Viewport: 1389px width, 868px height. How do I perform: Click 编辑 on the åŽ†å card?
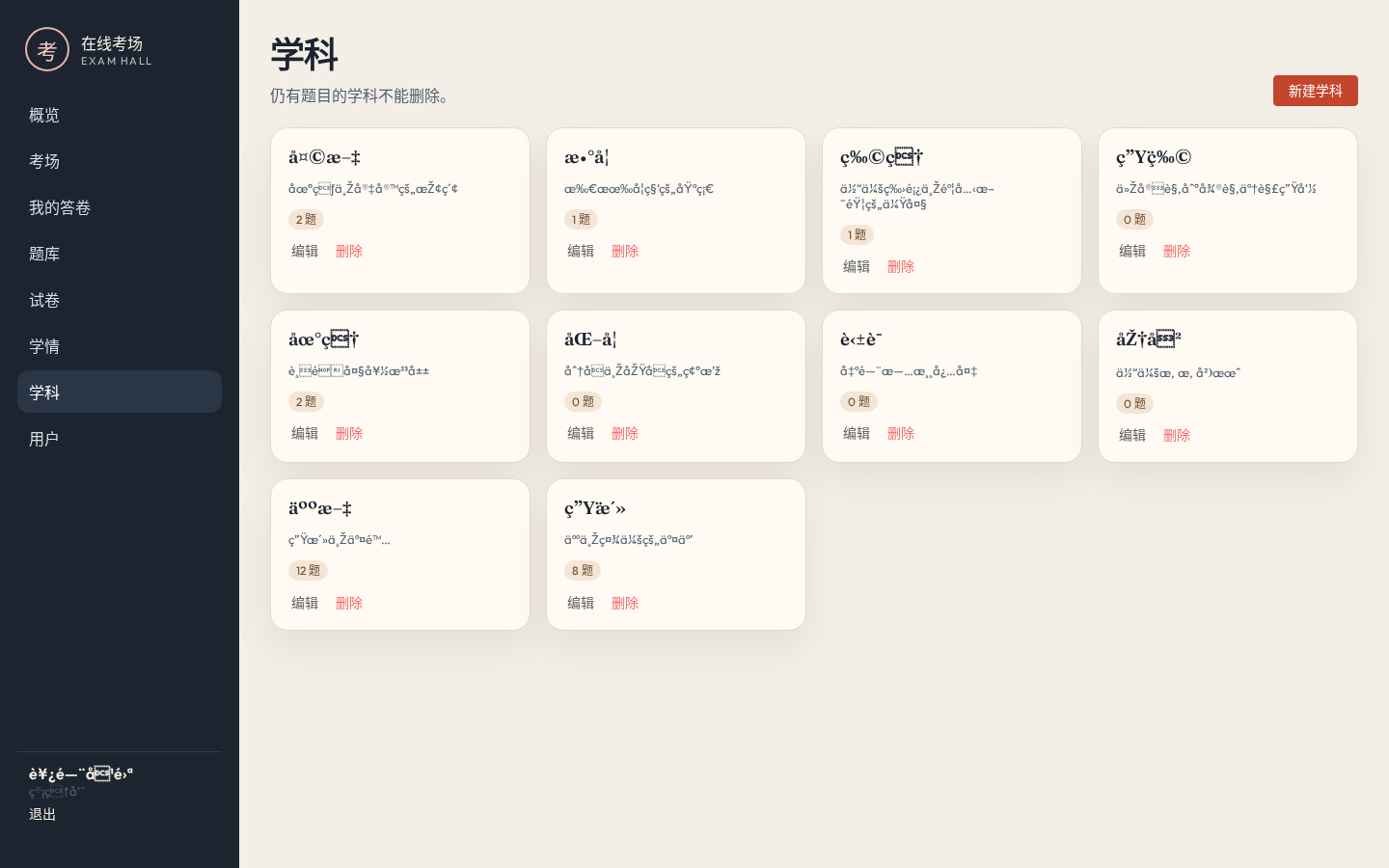[1132, 435]
